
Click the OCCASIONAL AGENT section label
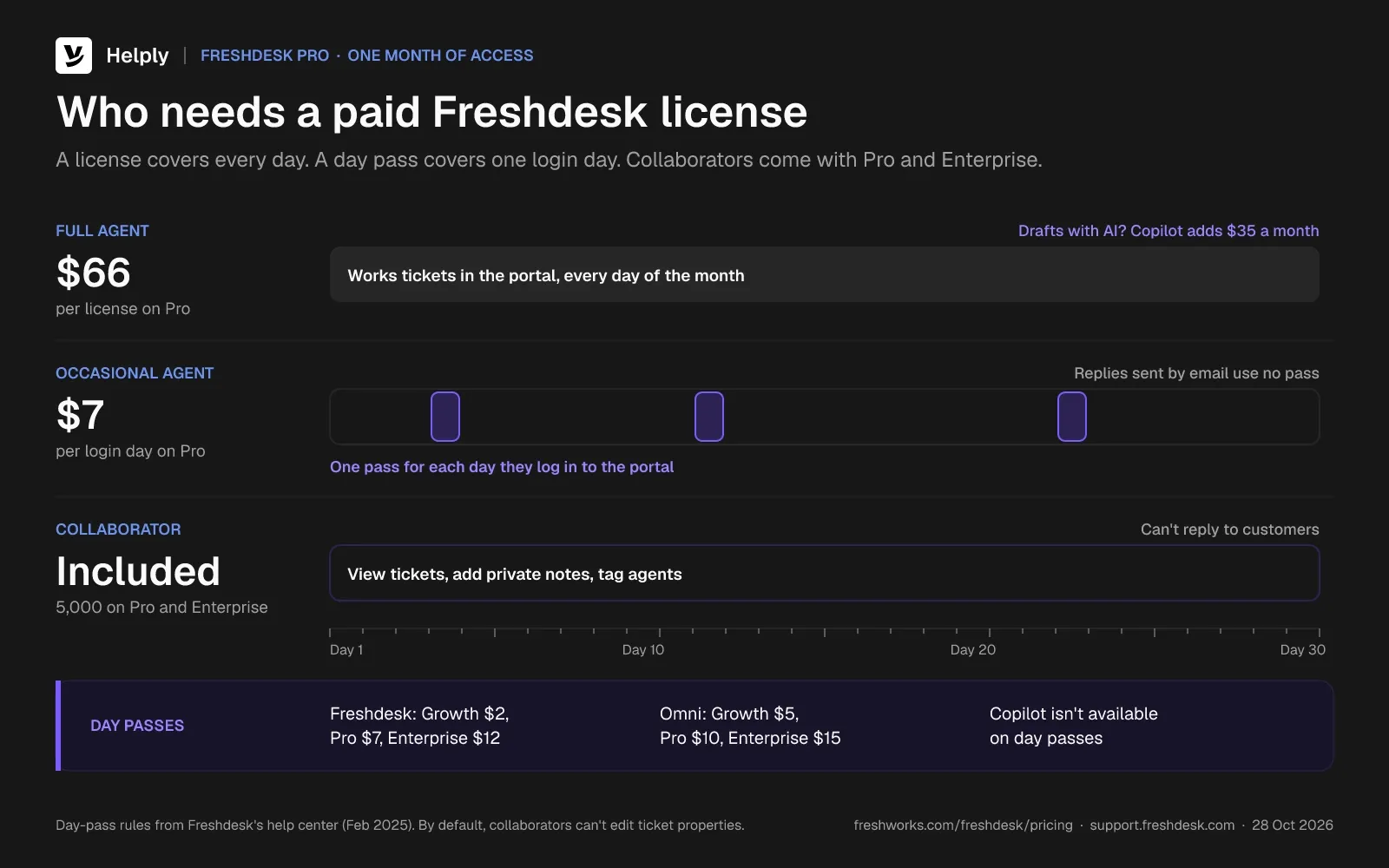(x=135, y=373)
